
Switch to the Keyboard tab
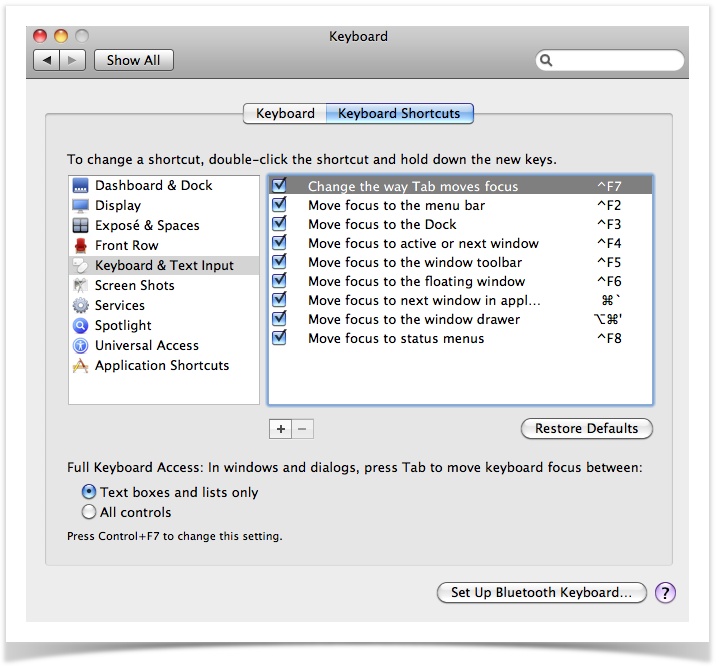pyautogui.click(x=285, y=113)
